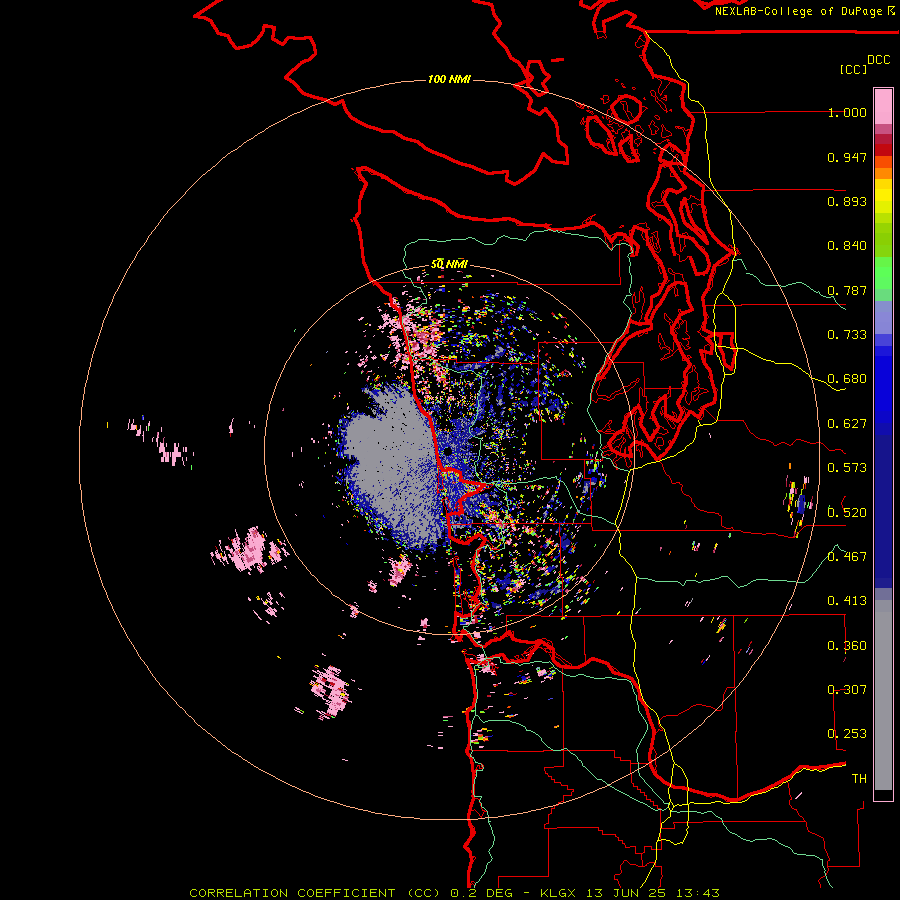Pick the periwinkle light-blue segment of the color bar
The image size is (900, 900).
pyautogui.click(x=883, y=317)
